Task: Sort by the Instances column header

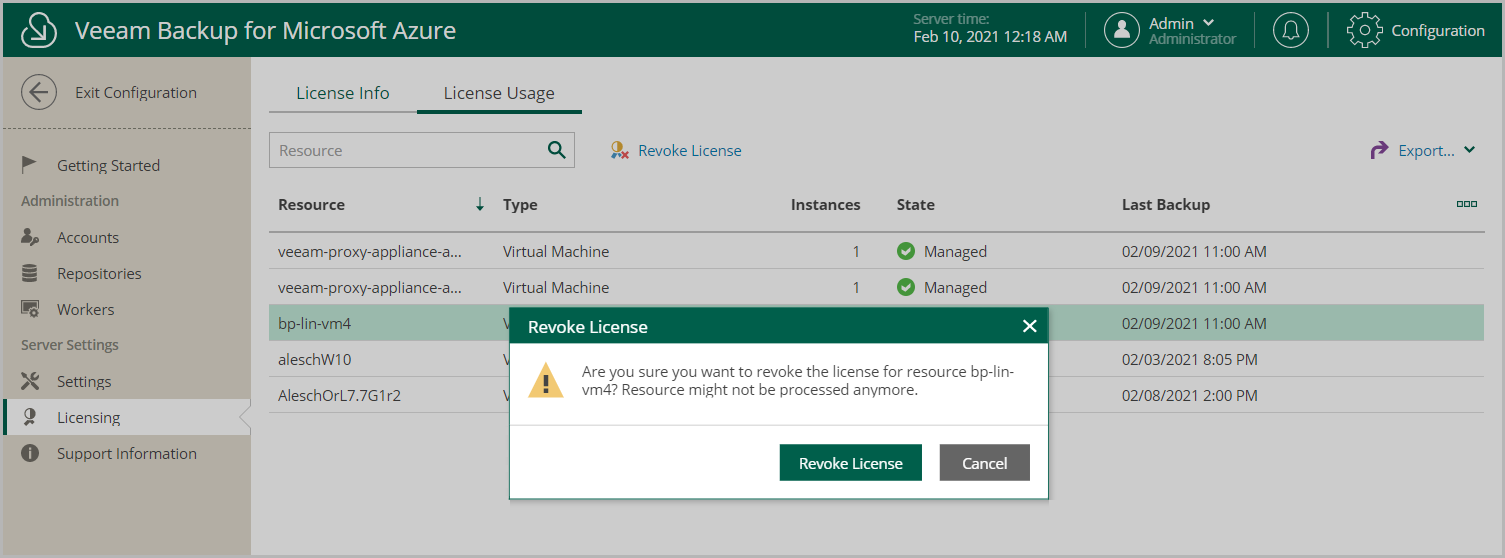Action: pyautogui.click(x=825, y=204)
